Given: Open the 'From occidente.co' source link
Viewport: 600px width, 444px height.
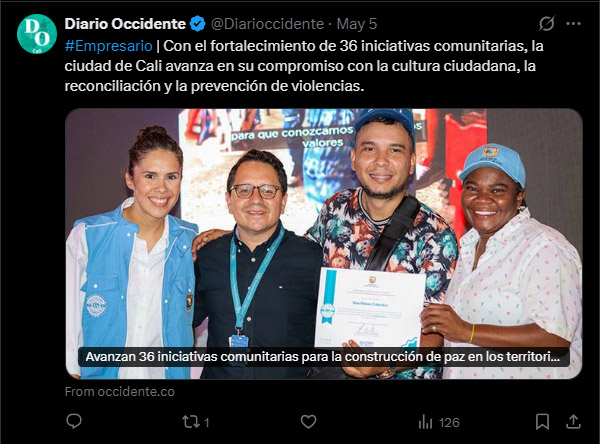Looking at the screenshot, I should pyautogui.click(x=120, y=392).
